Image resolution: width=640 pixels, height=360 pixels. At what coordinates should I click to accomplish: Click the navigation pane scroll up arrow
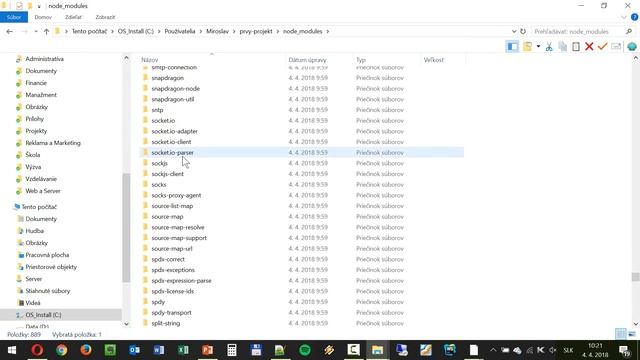click(x=126, y=58)
